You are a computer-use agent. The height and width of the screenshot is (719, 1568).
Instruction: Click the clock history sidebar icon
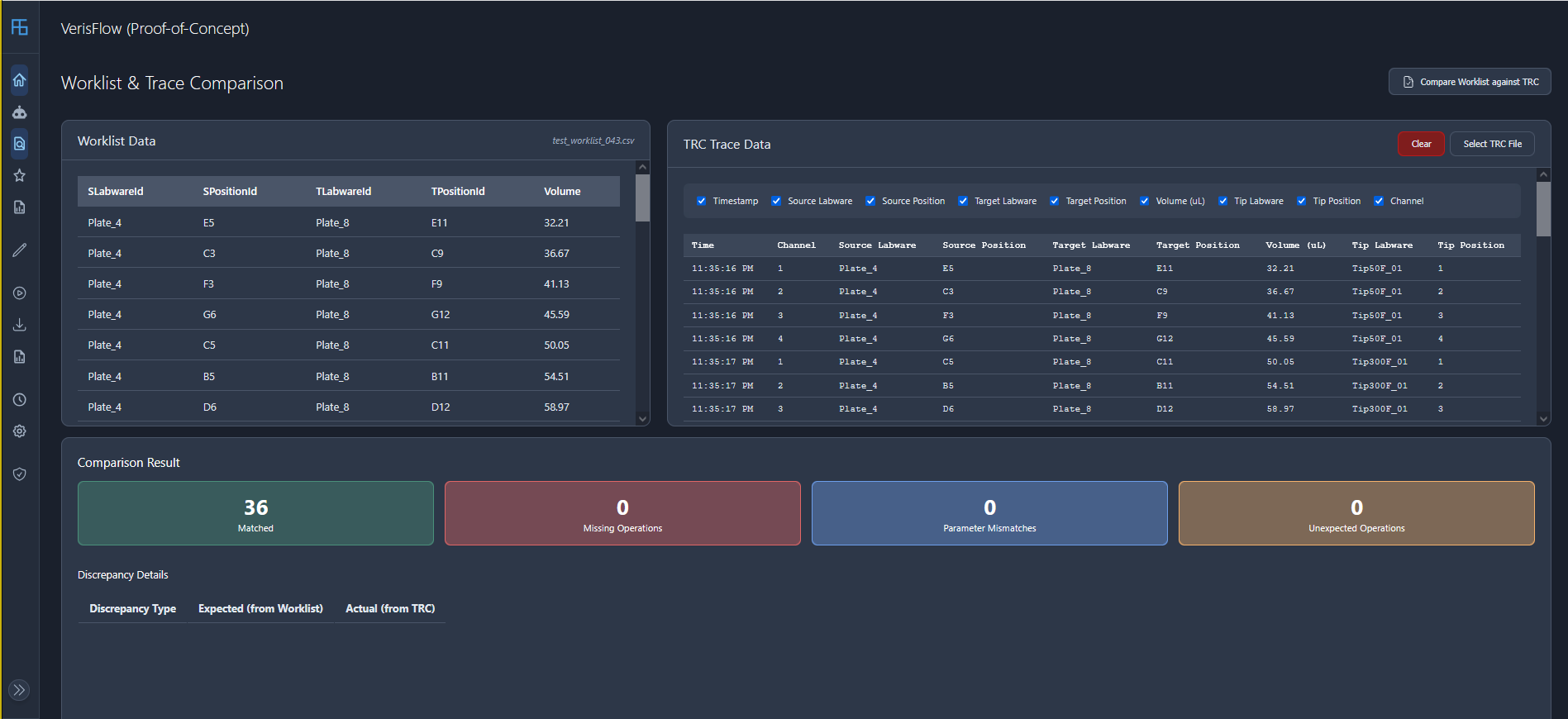pos(19,400)
